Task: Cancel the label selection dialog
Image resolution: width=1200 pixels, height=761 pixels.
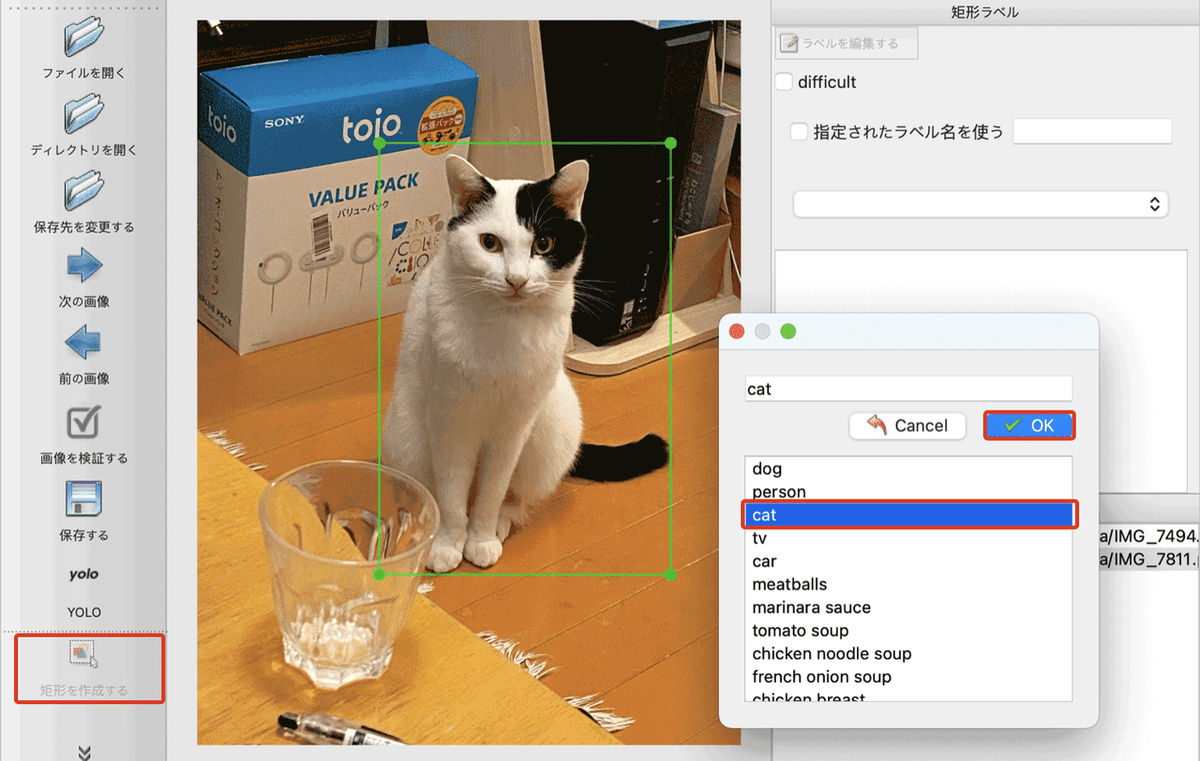Action: pos(907,425)
